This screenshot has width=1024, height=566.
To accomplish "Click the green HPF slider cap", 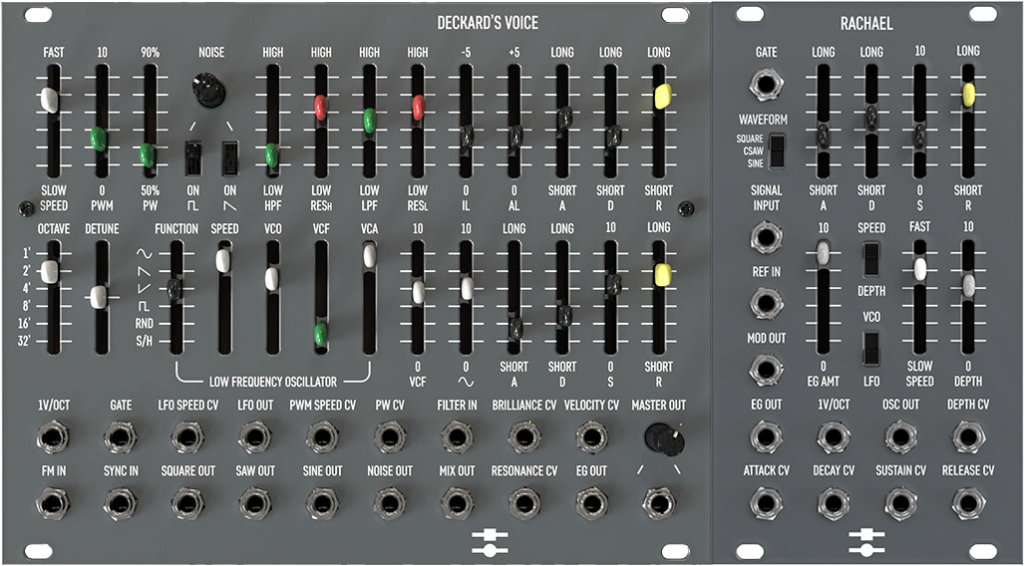I will (x=272, y=155).
